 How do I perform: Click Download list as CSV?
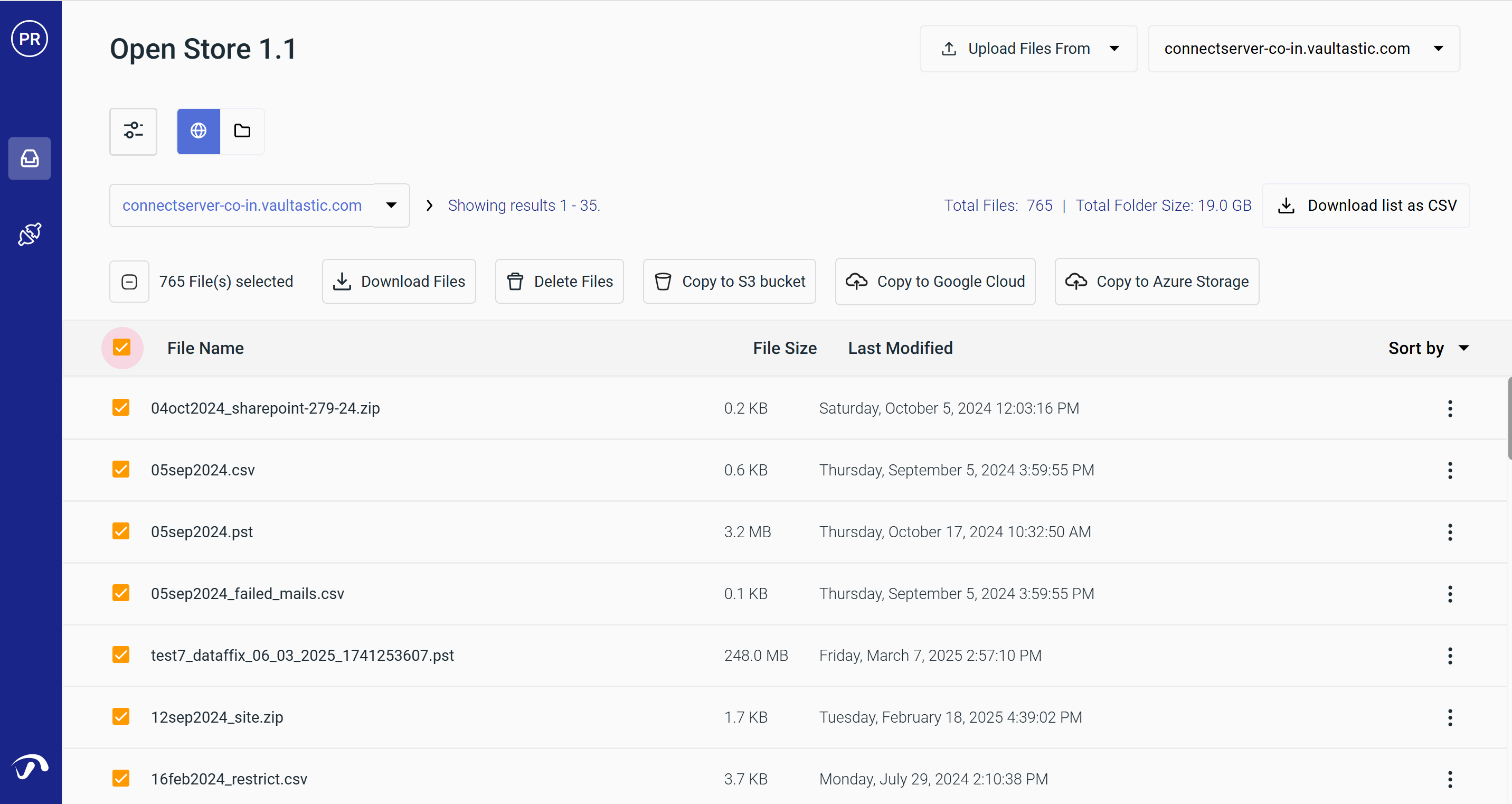click(x=1366, y=205)
